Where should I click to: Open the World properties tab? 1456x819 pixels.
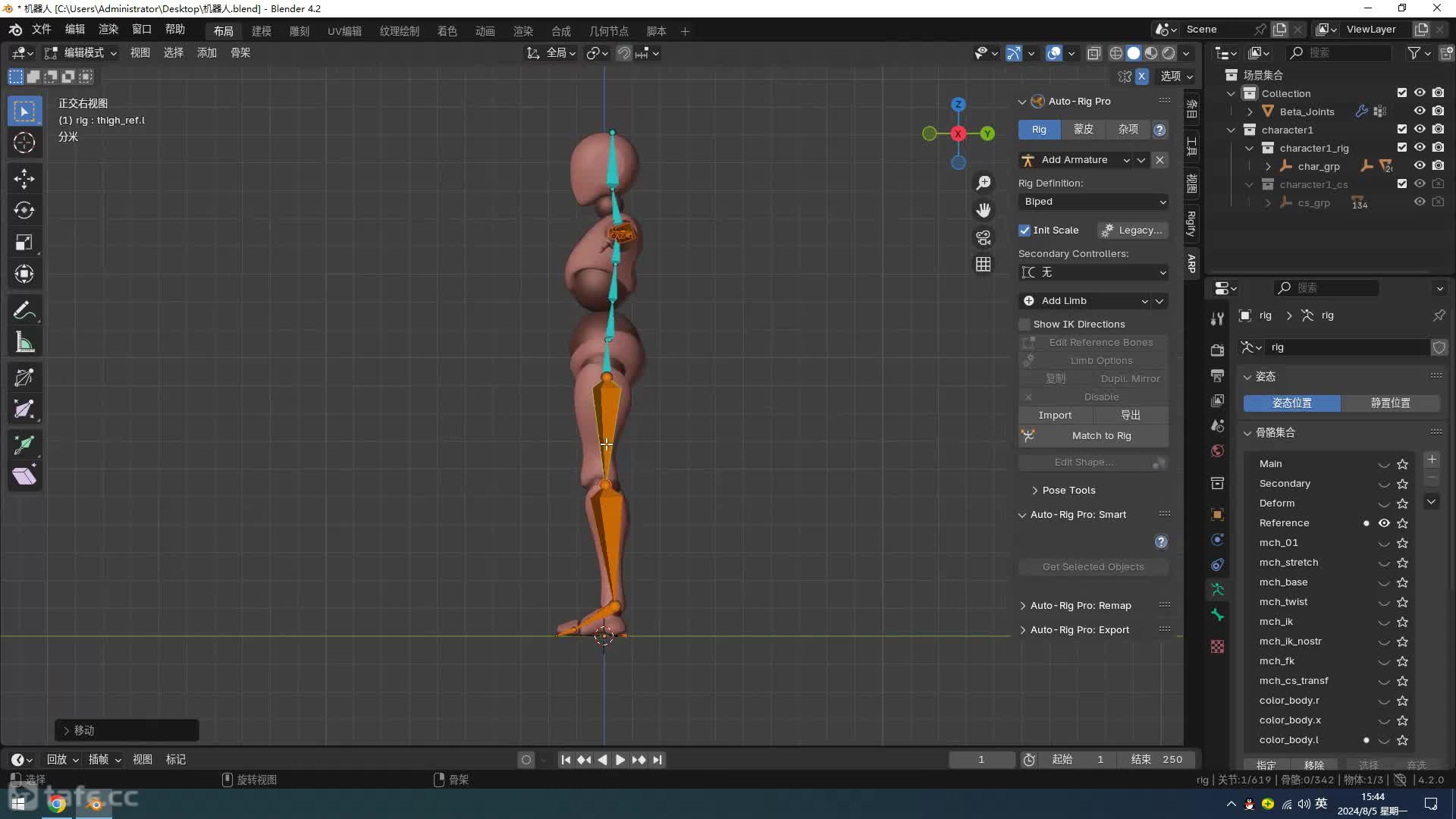point(1217,450)
